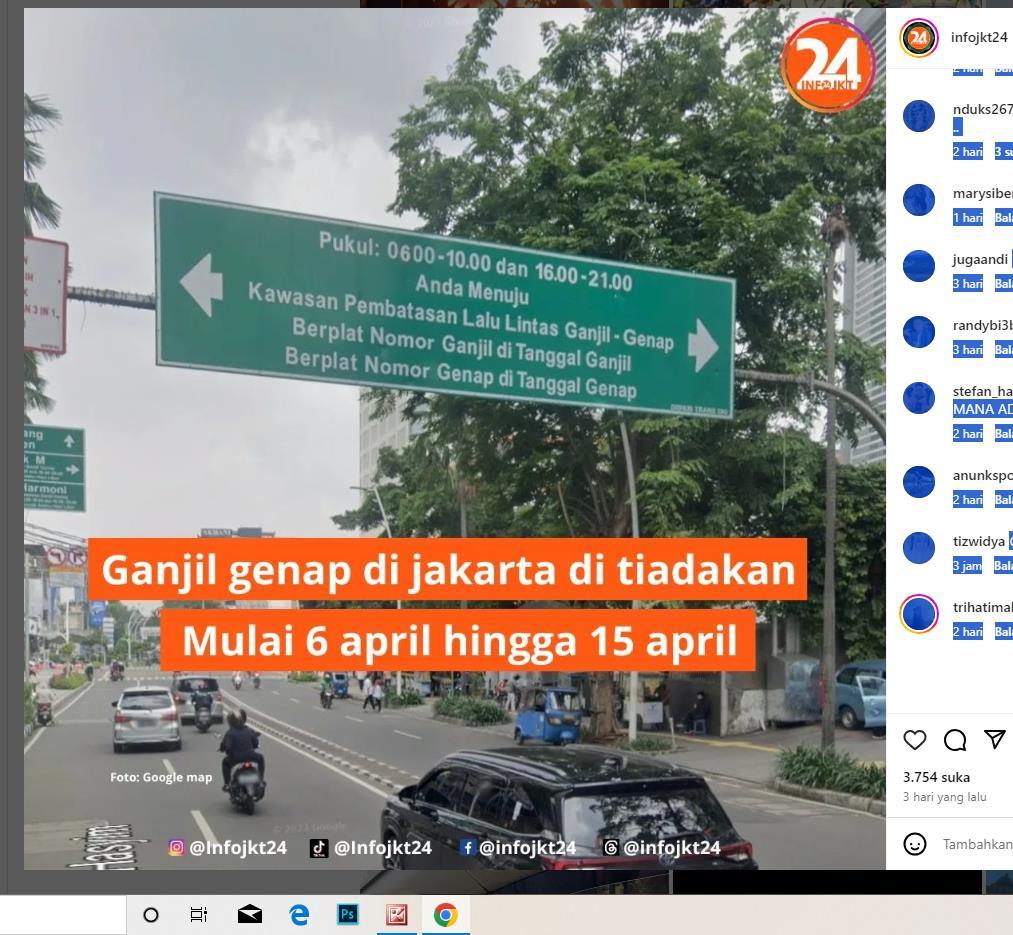Click trihatimal's story-ringed avatar
This screenshot has height=935, width=1013.
click(x=919, y=613)
